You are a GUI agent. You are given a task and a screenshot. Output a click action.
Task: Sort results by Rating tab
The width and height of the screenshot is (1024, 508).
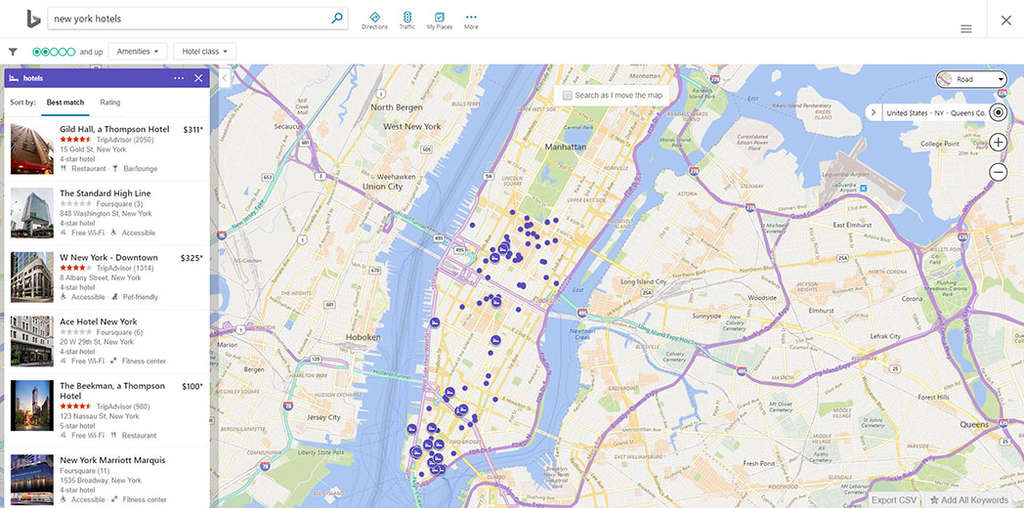tap(110, 102)
